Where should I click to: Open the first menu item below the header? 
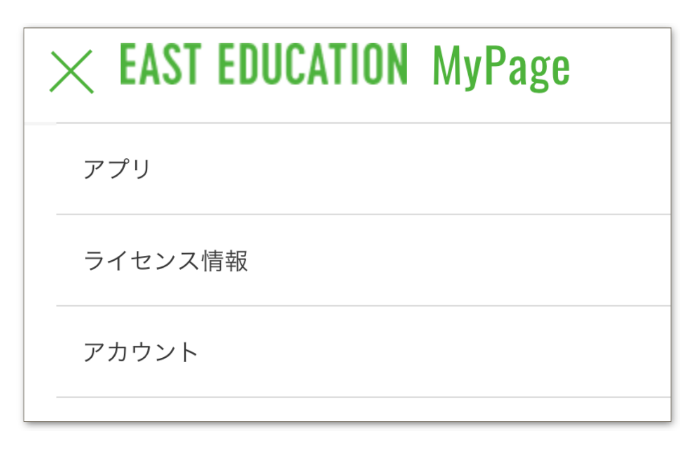click(x=363, y=169)
